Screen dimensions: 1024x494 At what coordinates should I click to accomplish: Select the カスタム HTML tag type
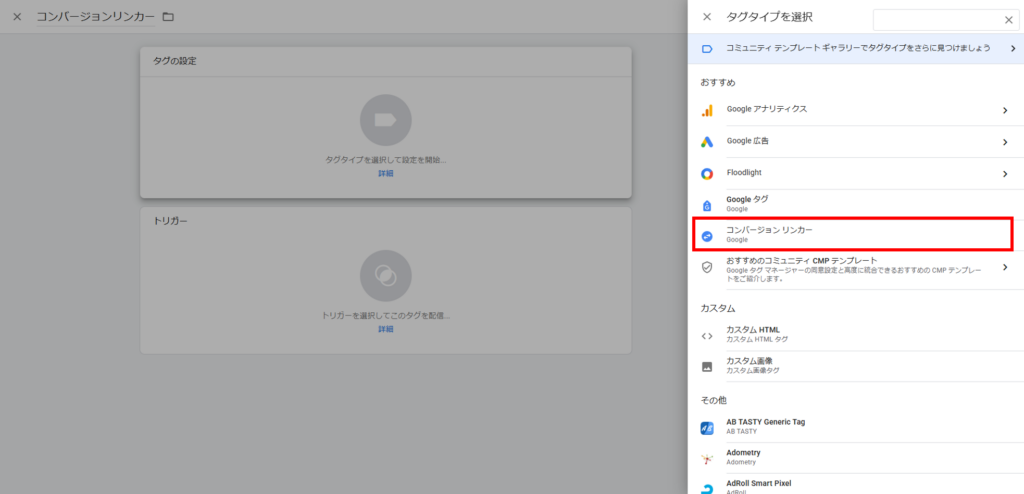(856, 335)
